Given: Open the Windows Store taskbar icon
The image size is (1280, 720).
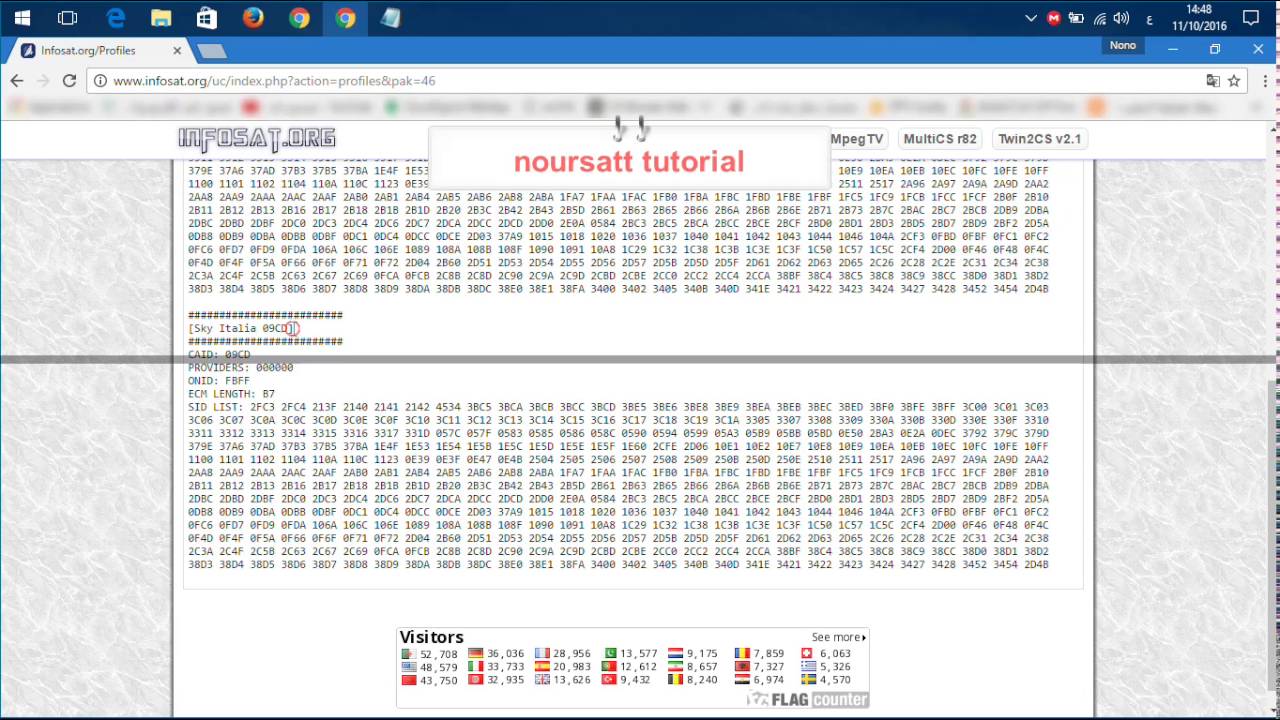Looking at the screenshot, I should point(207,18).
